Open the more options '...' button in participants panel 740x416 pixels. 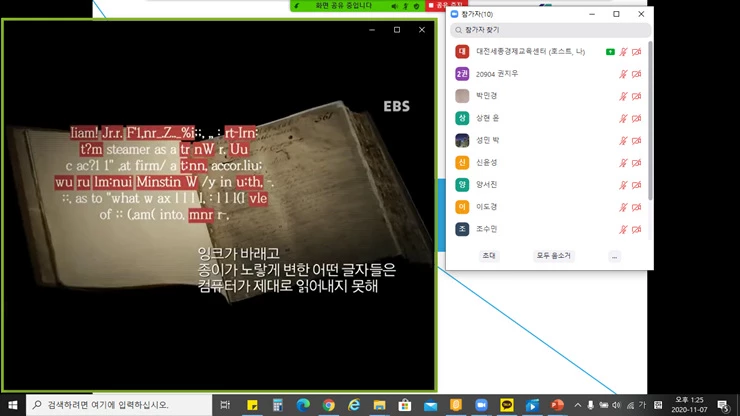(614, 256)
